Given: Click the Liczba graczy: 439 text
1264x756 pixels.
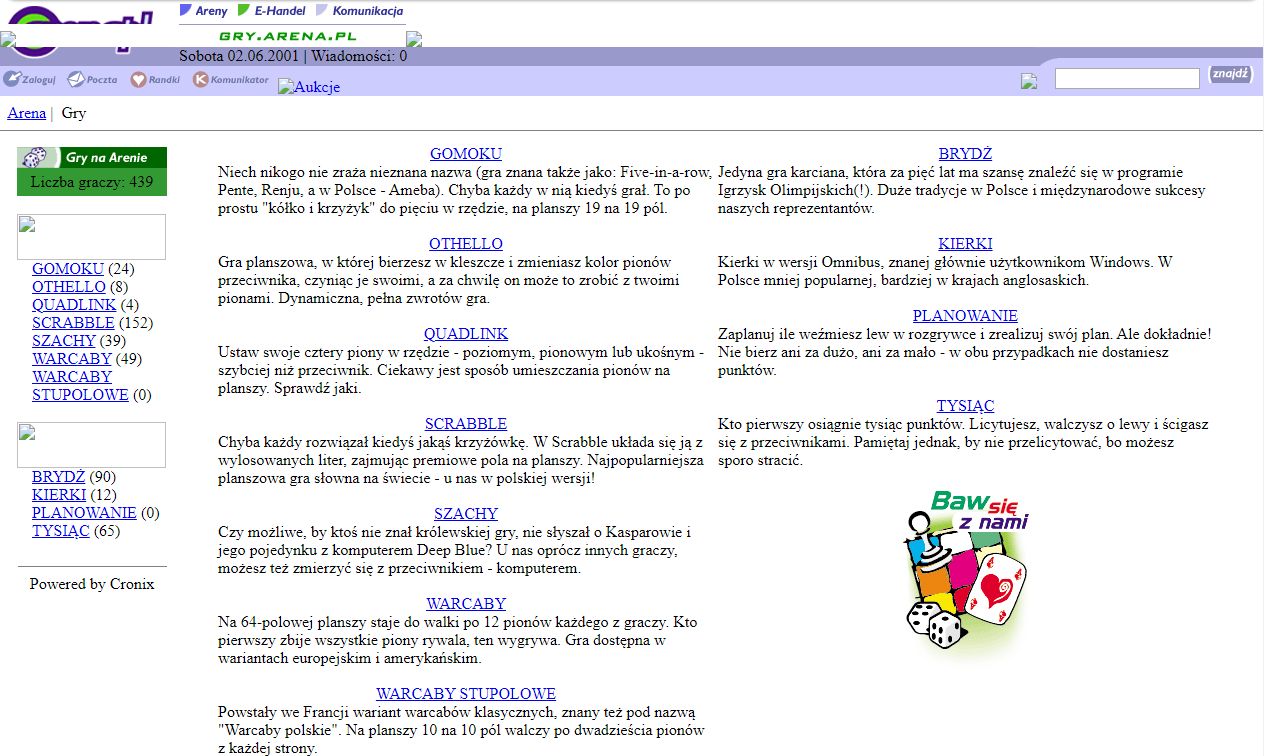Looking at the screenshot, I should (x=92, y=182).
